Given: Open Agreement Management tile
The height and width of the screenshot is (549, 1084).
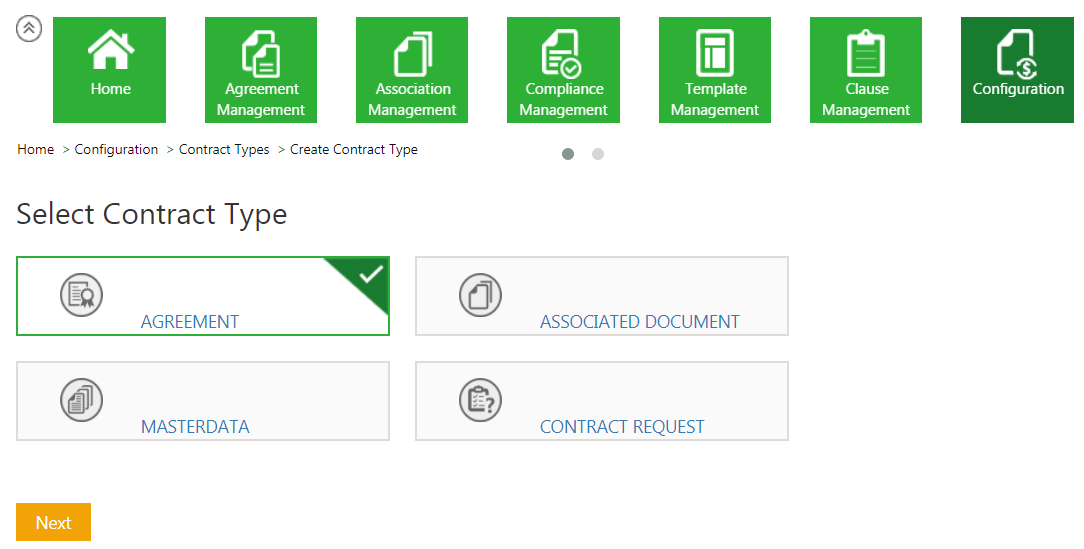Looking at the screenshot, I should (x=261, y=70).
